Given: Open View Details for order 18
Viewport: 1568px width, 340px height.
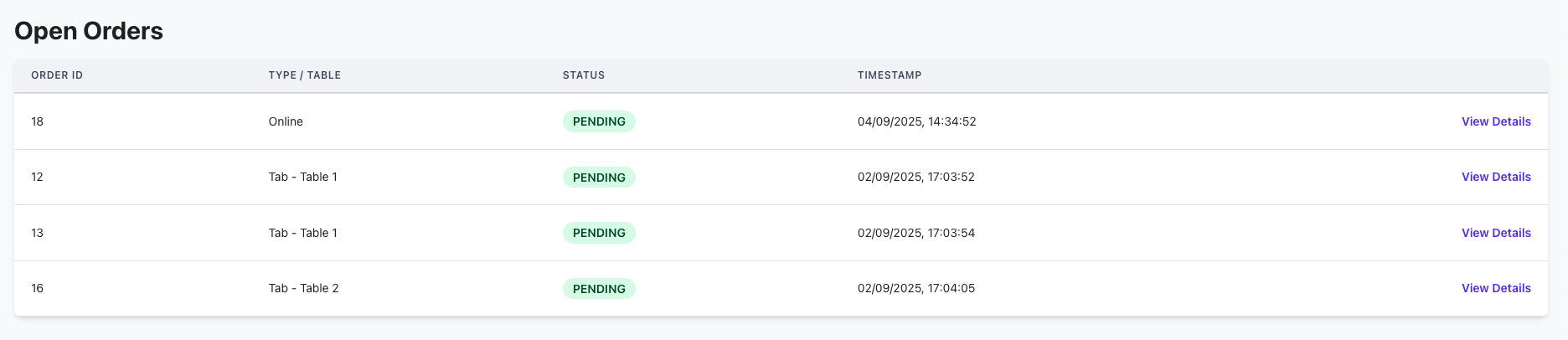Looking at the screenshot, I should [x=1496, y=121].
